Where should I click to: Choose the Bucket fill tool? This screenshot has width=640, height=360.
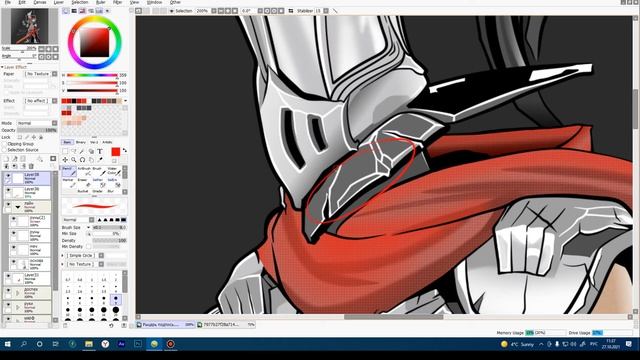tap(83, 191)
